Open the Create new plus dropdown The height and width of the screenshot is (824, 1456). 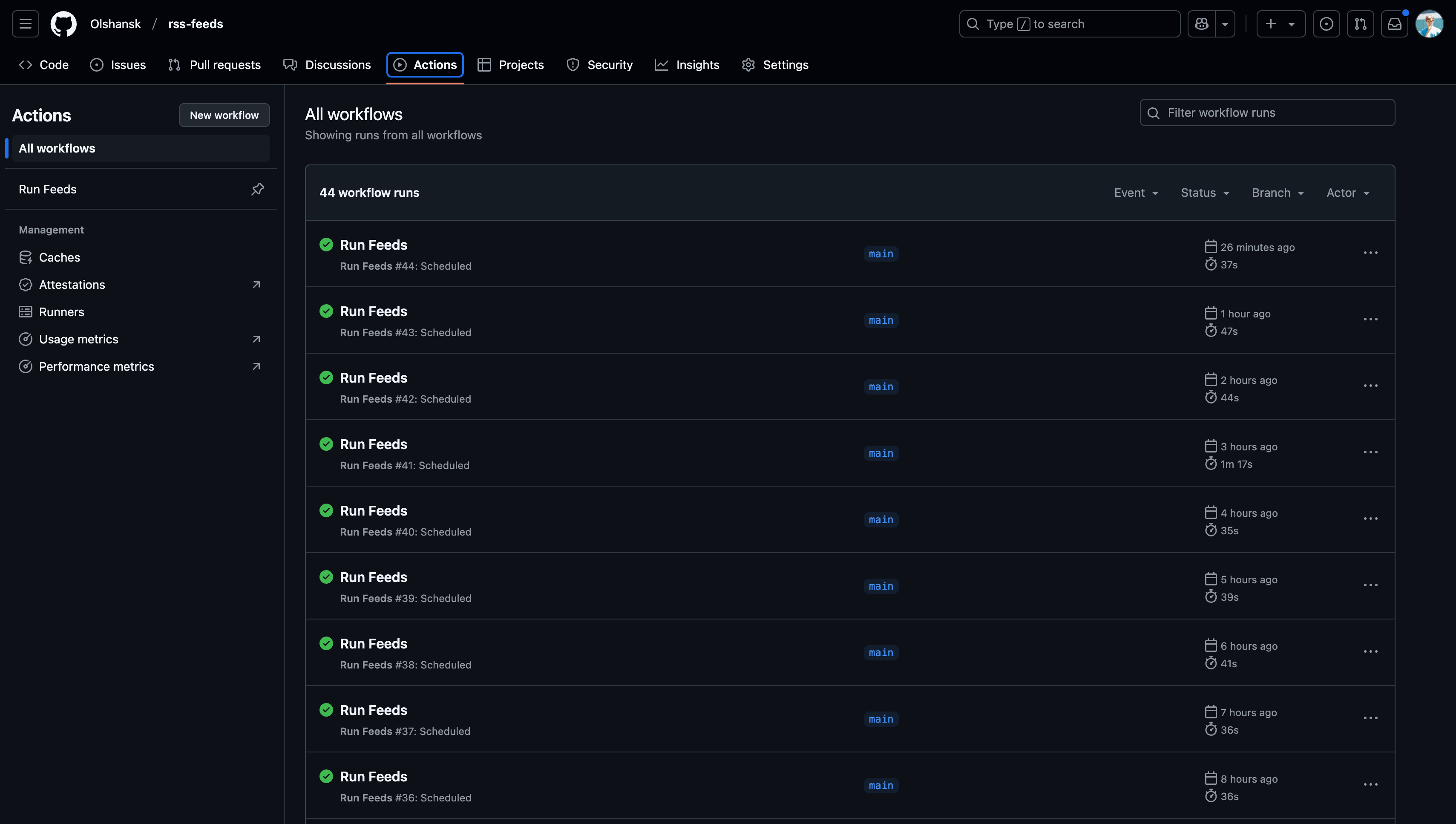pos(1280,24)
